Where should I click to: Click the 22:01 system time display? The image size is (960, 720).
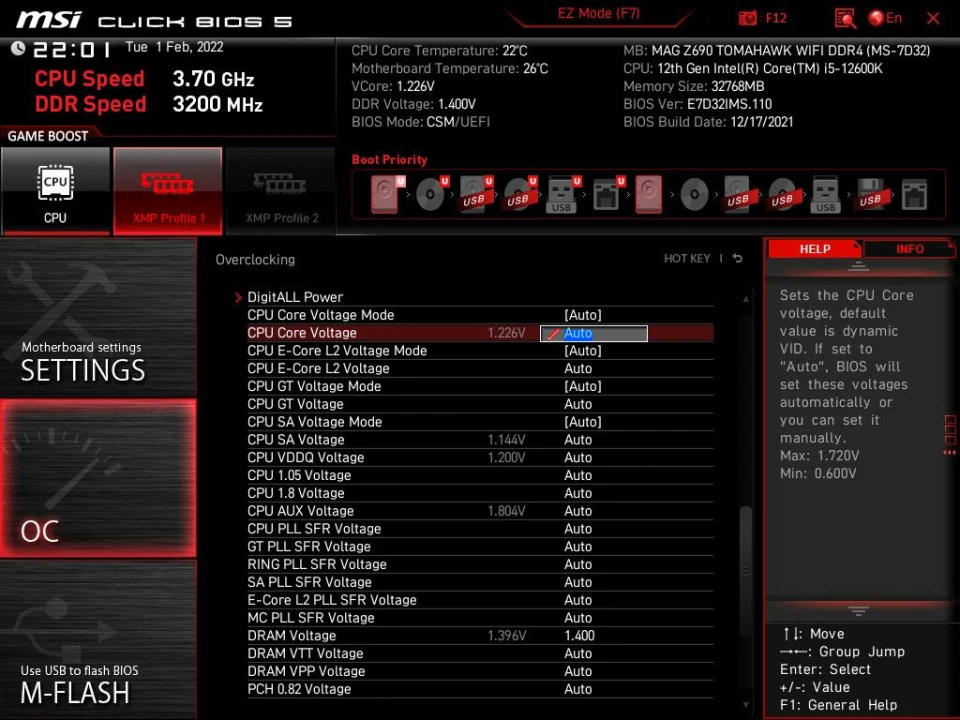(72, 49)
